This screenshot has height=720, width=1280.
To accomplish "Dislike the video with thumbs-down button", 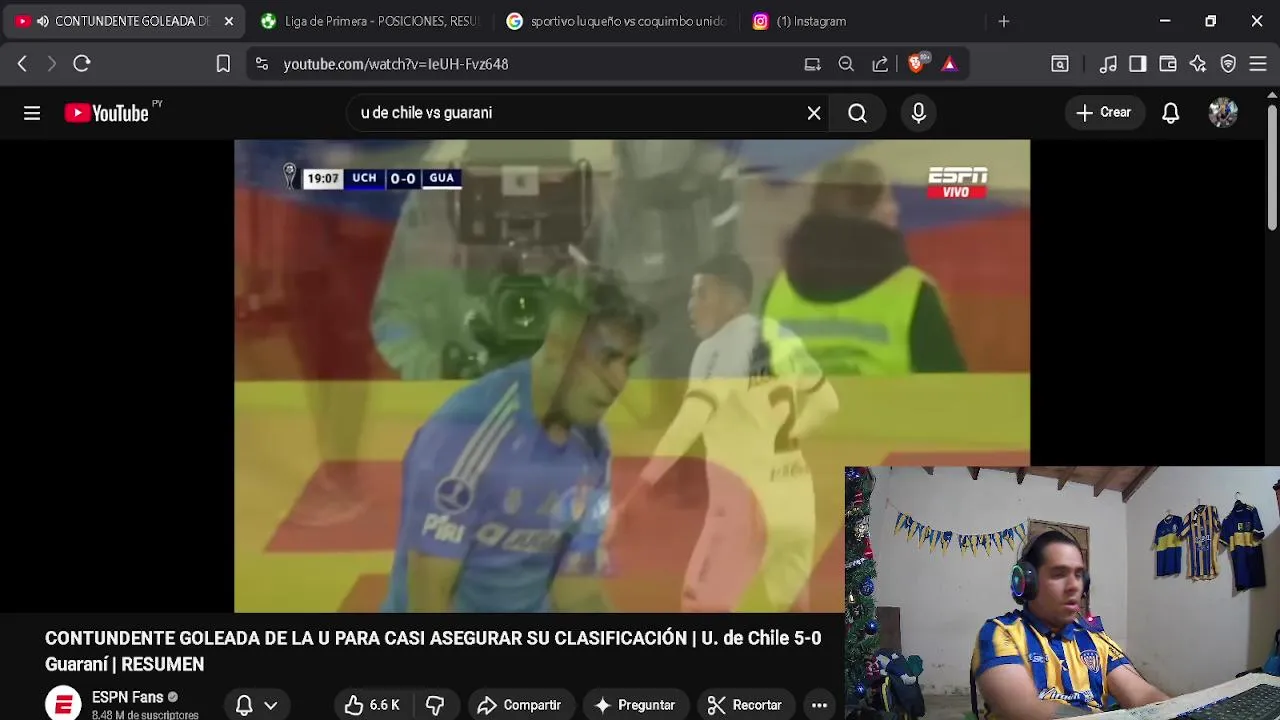I will [x=435, y=705].
